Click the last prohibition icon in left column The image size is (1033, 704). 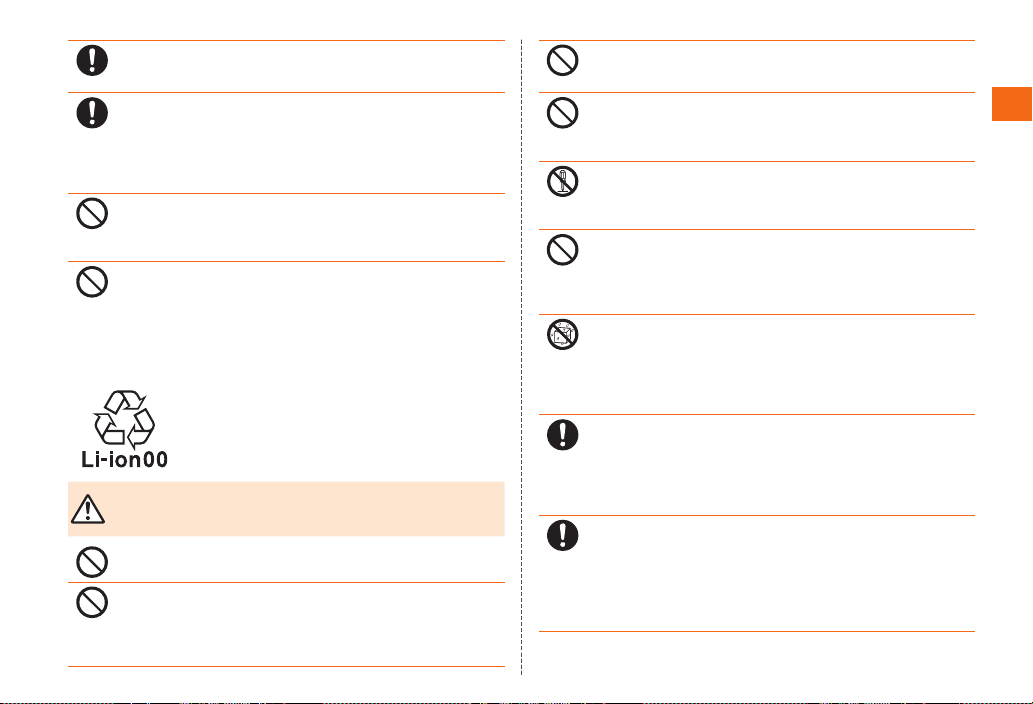point(92,603)
